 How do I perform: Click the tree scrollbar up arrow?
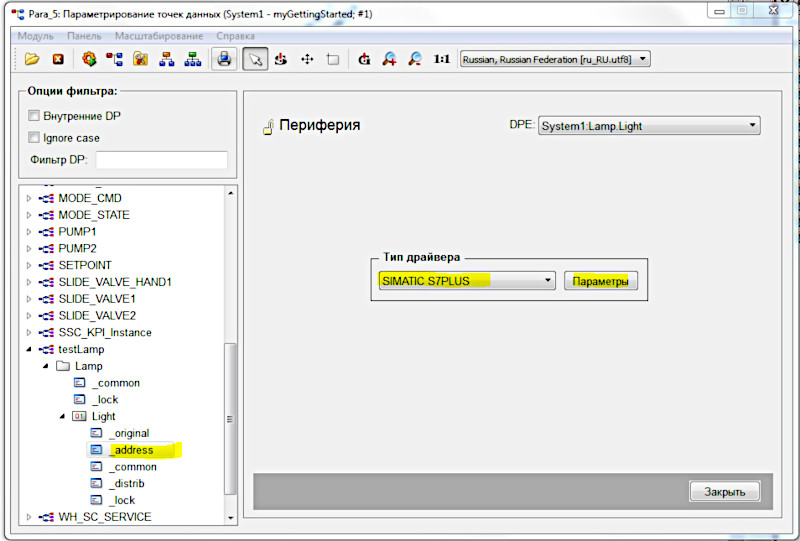click(x=231, y=193)
